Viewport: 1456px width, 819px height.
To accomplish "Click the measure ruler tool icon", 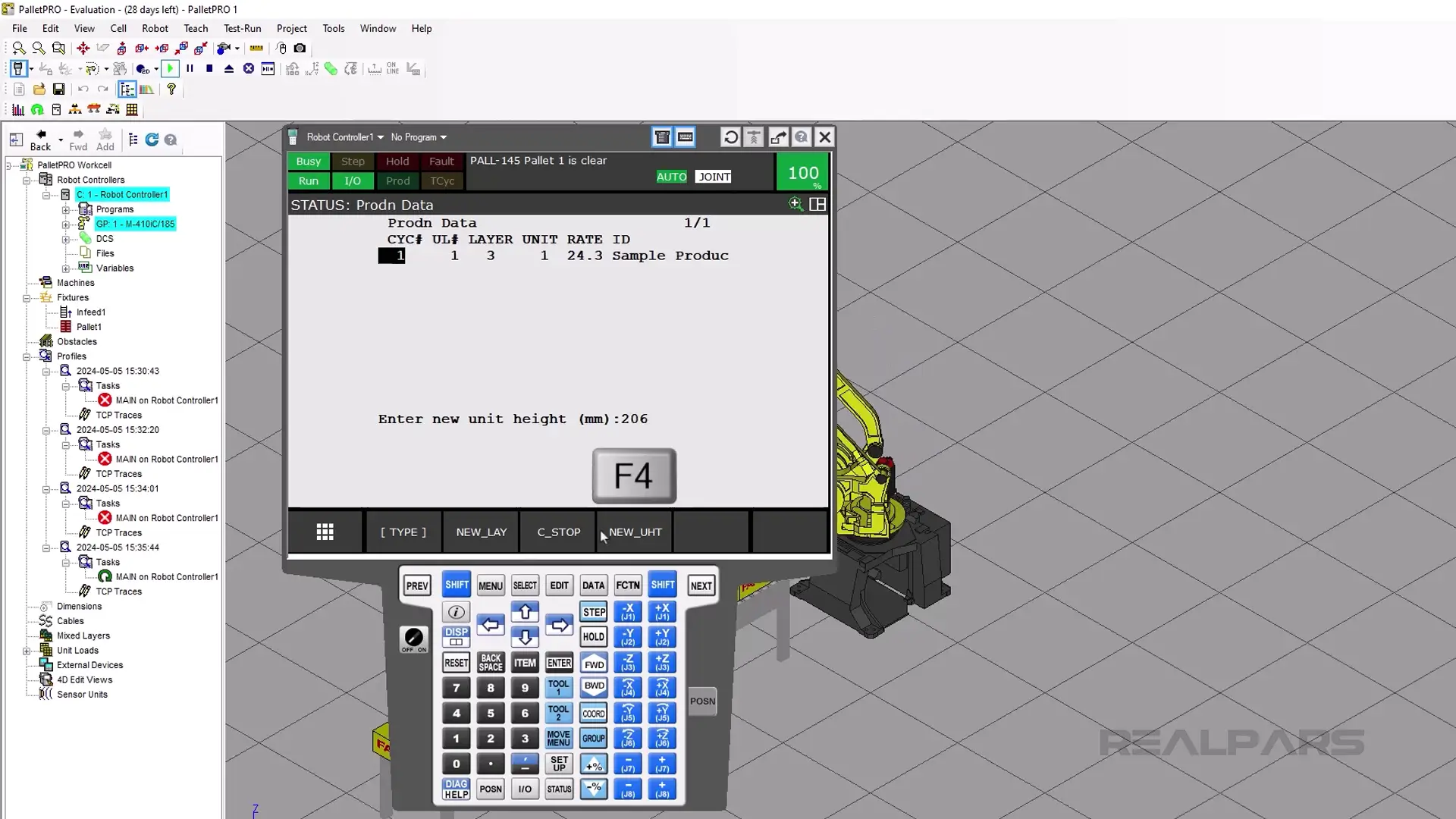I will coord(256,48).
